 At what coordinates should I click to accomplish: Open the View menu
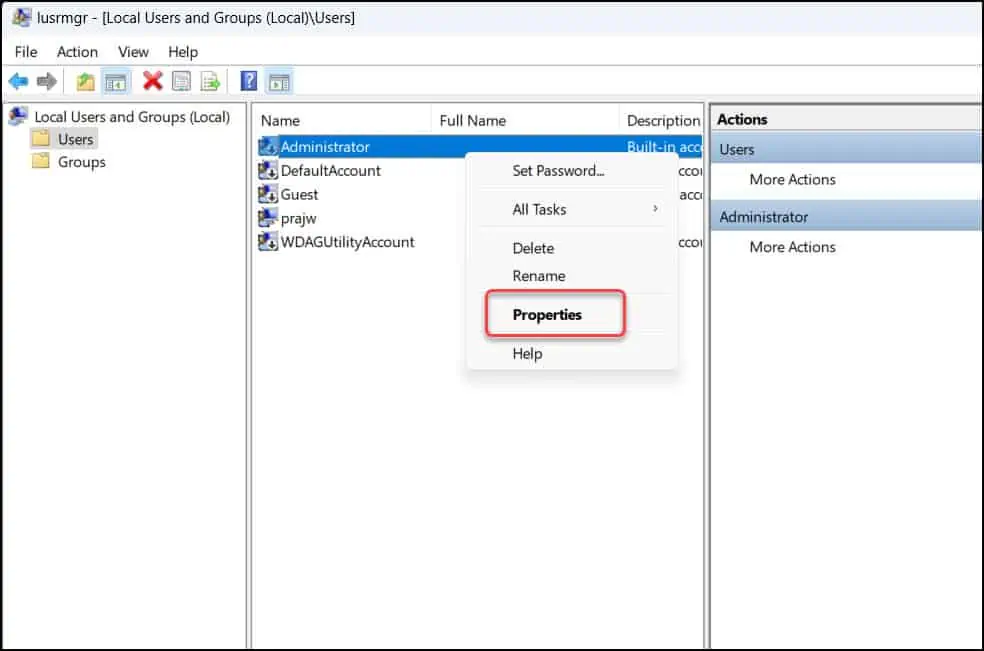pos(133,52)
